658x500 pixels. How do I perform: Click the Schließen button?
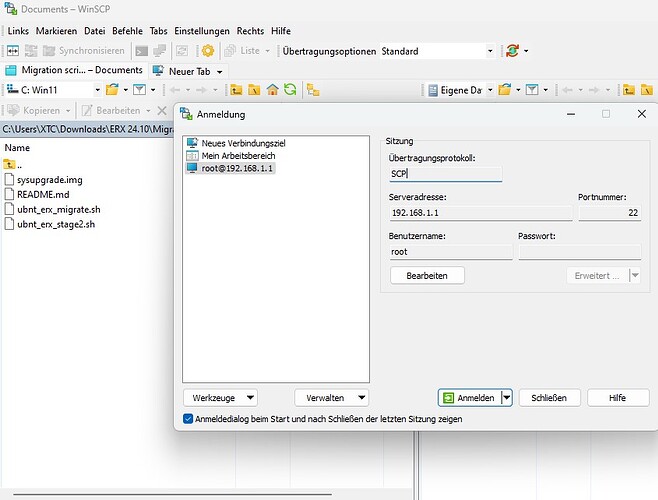tap(549, 397)
